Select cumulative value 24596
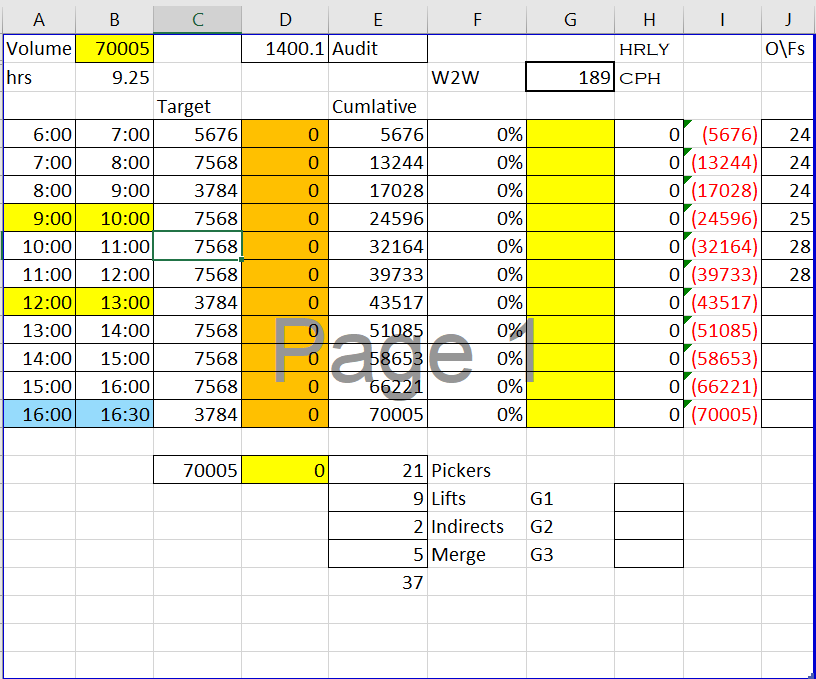 (x=378, y=218)
